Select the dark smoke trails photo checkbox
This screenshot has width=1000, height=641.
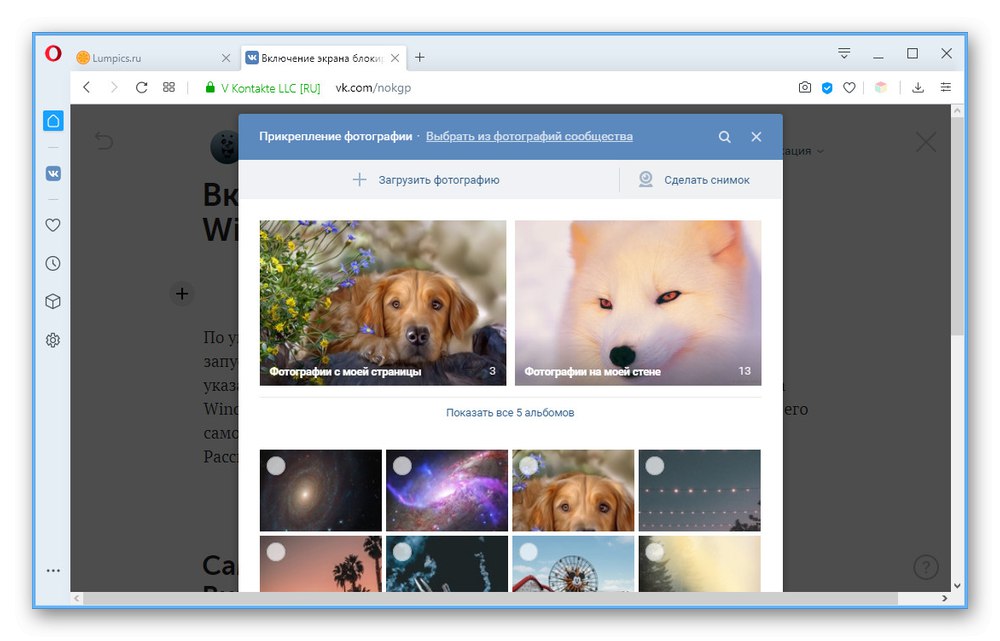point(402,552)
